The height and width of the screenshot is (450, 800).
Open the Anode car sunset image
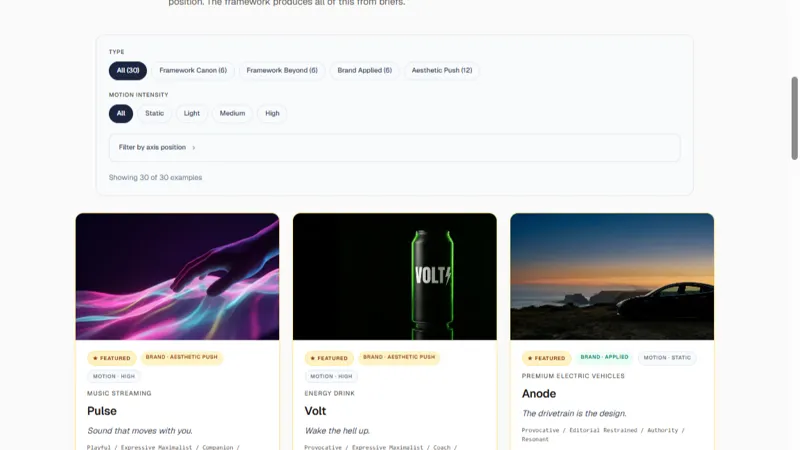(x=612, y=277)
